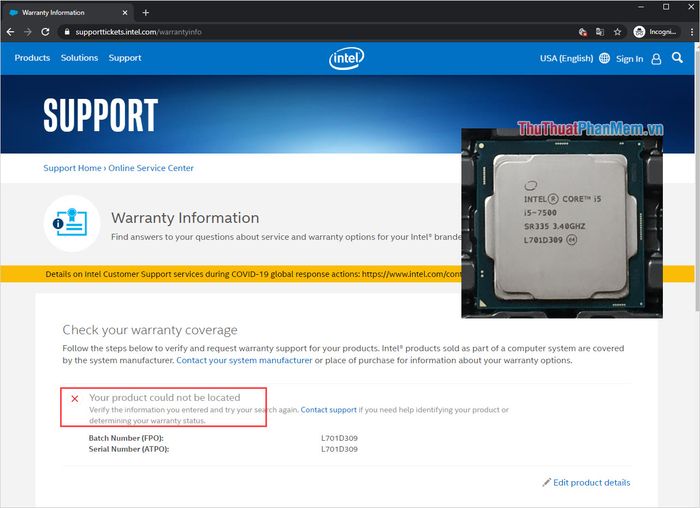Open the Support menu

coord(125,58)
